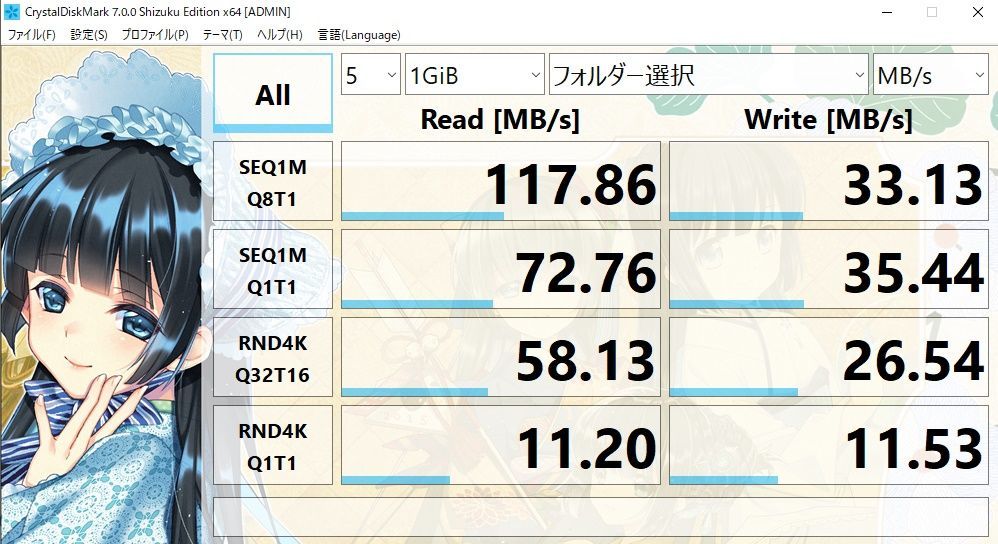Open the MB/s unit dropdown
The width and height of the screenshot is (998, 544).
coord(931,74)
